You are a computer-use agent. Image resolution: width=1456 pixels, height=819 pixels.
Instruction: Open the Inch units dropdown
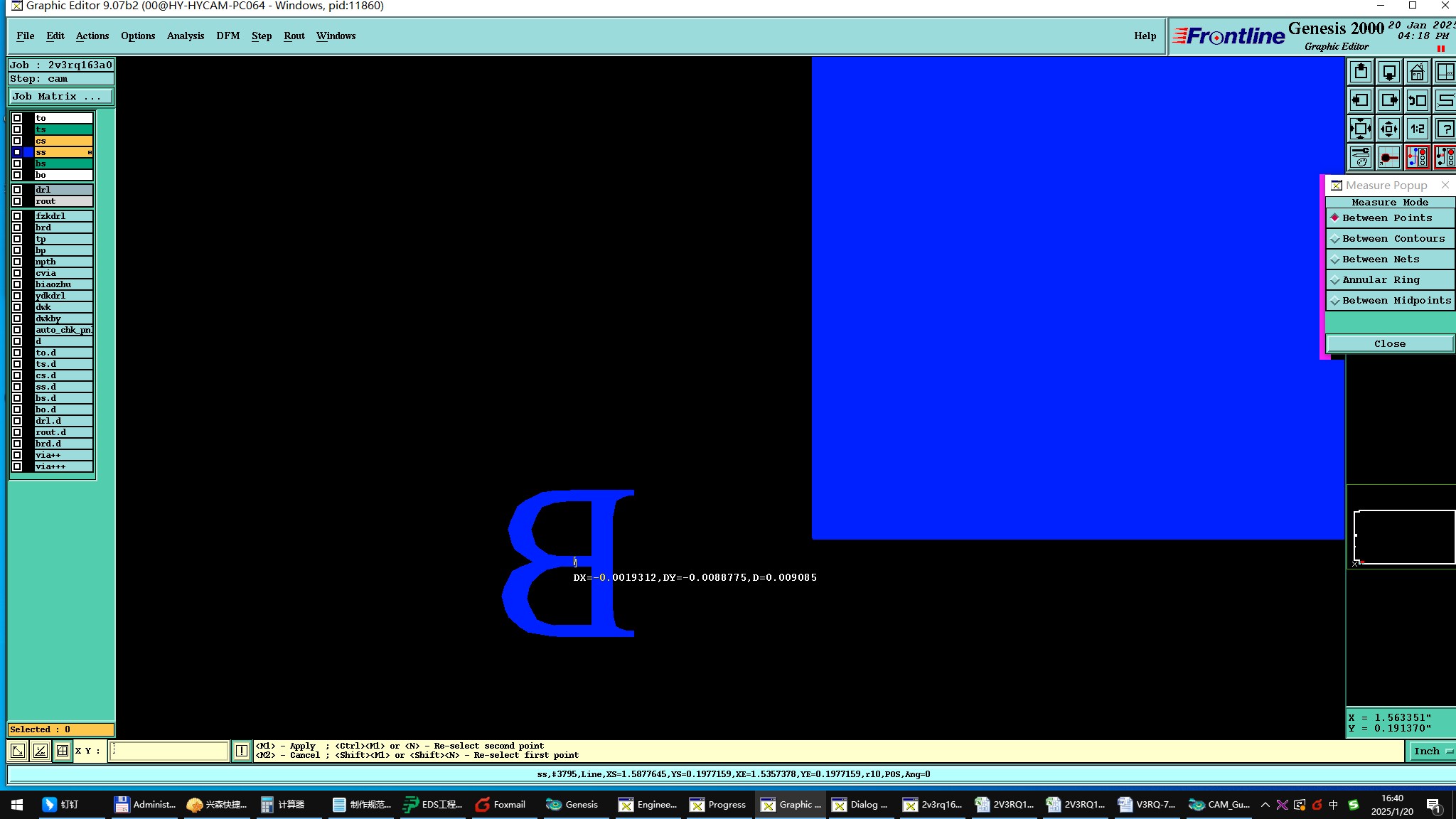coord(1430,751)
